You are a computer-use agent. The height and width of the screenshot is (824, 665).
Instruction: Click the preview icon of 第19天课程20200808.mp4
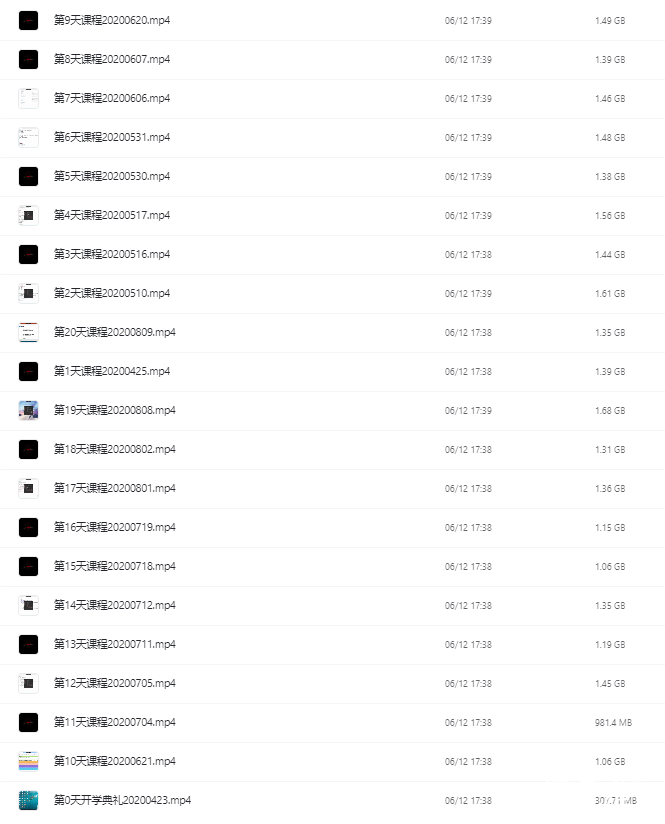28,410
